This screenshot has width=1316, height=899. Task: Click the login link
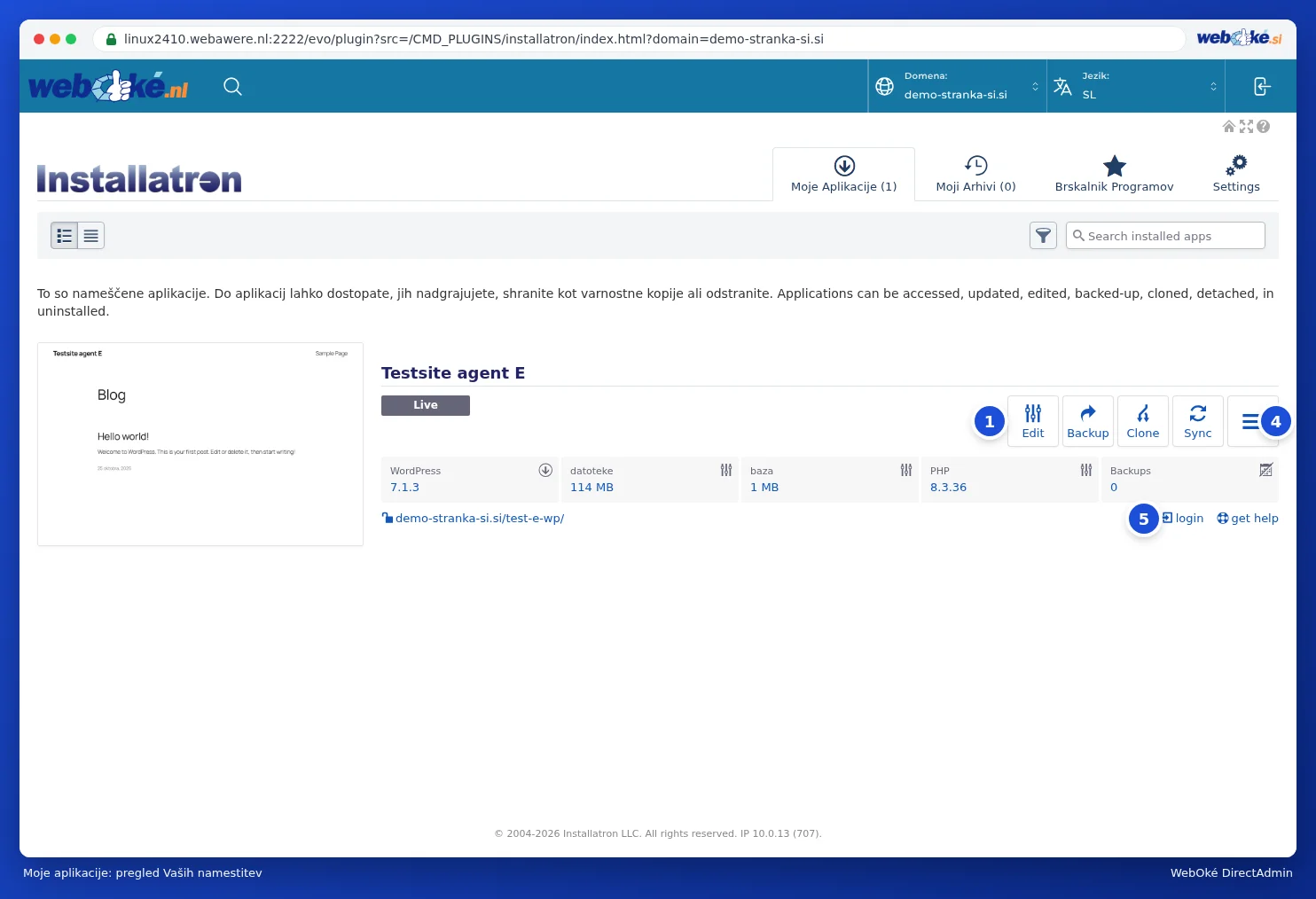pos(1183,519)
